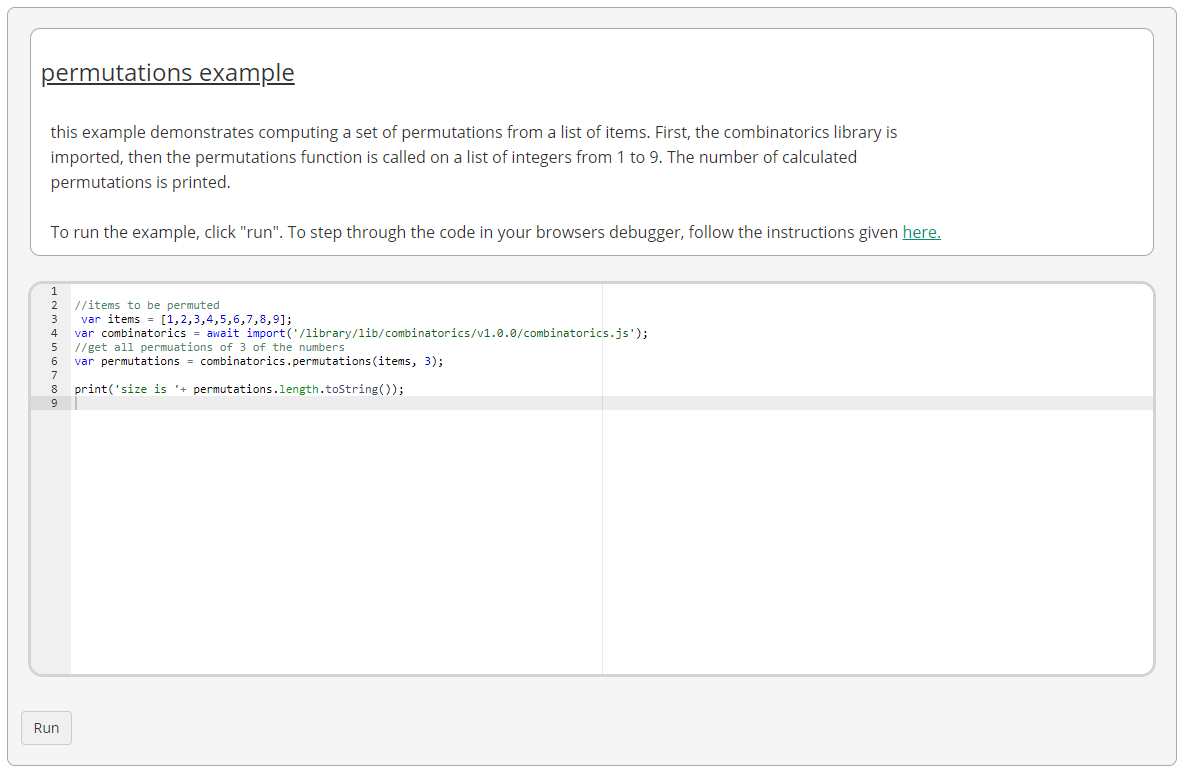Click line number 1 in the gutter
Viewport: 1184px width, 773px height.
(x=53, y=291)
